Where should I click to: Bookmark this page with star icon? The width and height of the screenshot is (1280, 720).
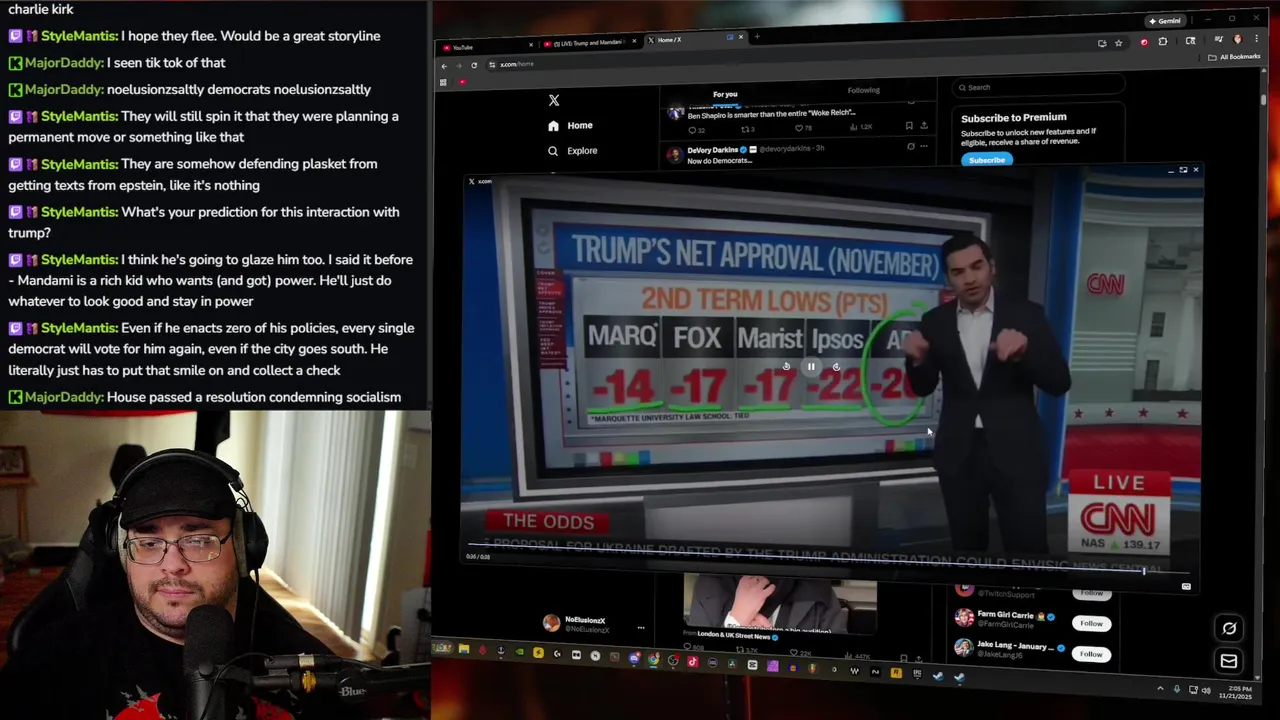(1118, 43)
